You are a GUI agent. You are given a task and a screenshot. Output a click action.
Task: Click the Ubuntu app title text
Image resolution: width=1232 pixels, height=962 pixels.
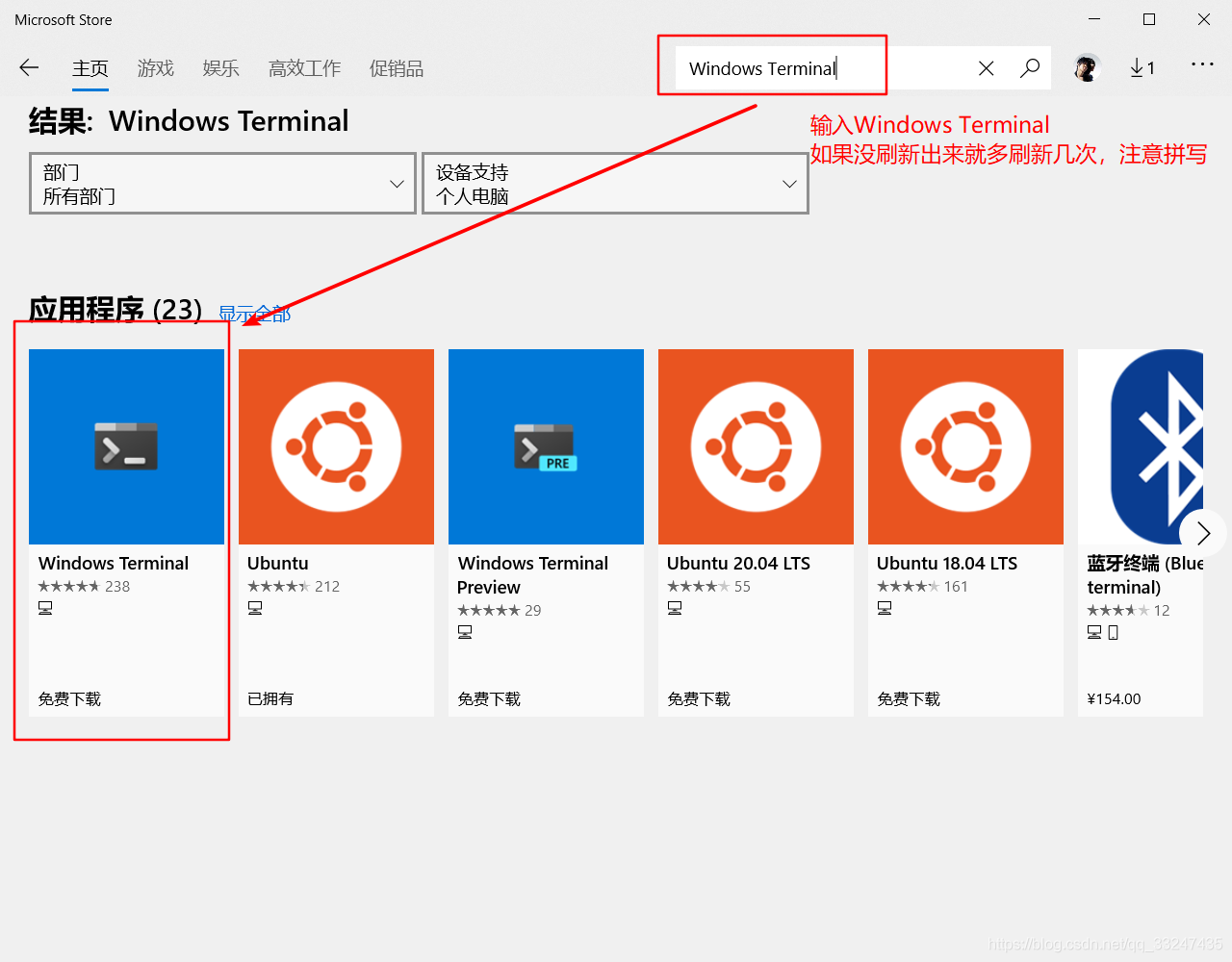coord(278,563)
